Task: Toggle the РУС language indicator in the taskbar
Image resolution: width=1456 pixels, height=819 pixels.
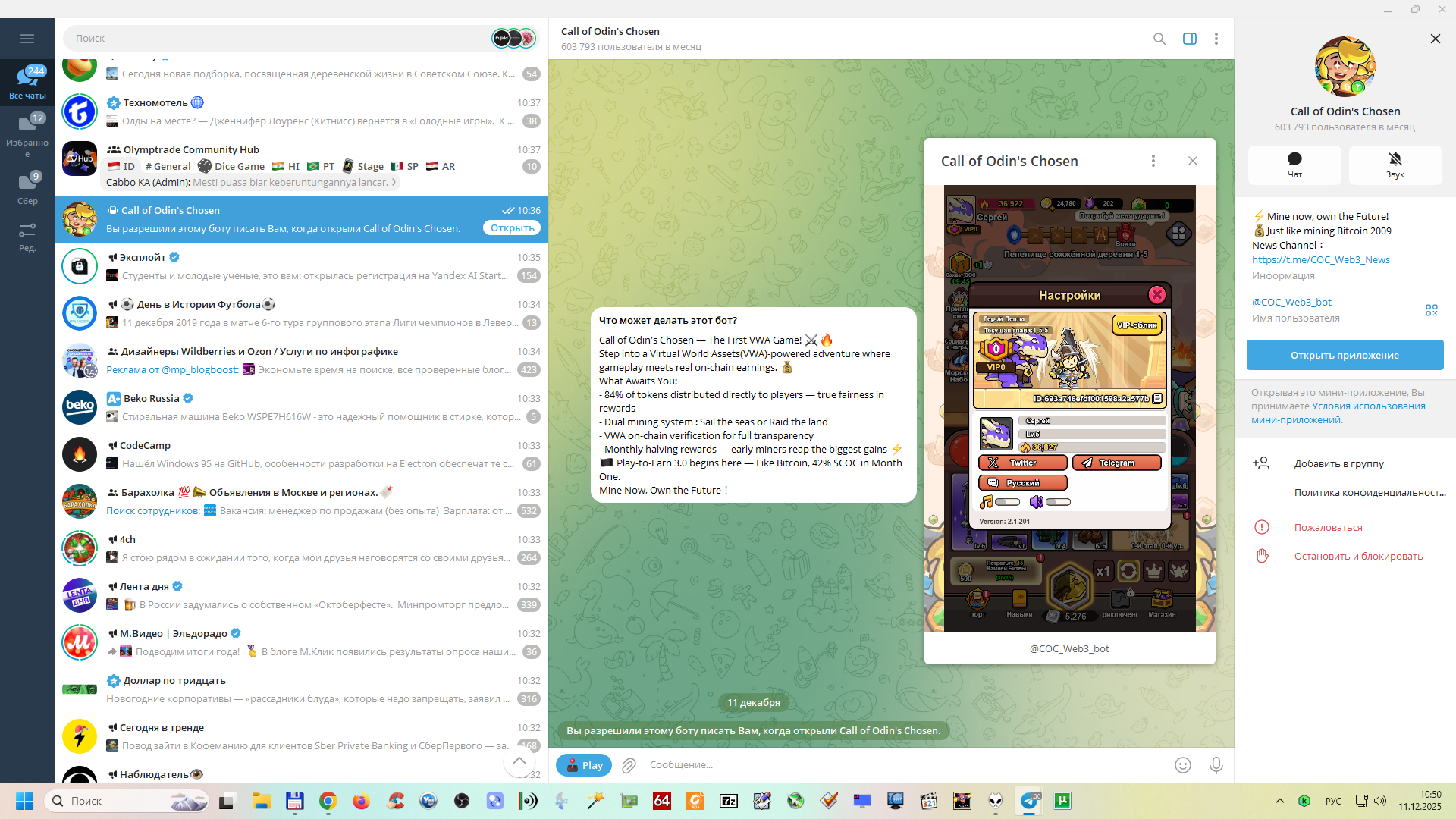Action: [1332, 801]
